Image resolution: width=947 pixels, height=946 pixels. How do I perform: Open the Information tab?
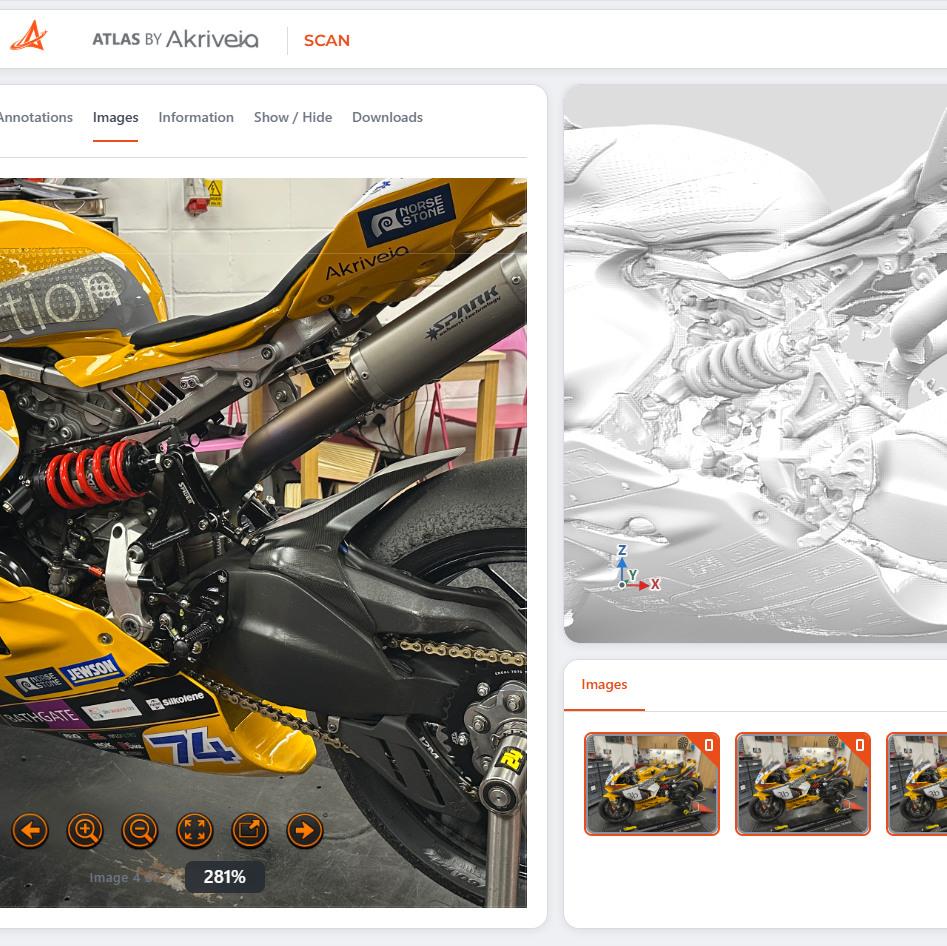[196, 117]
